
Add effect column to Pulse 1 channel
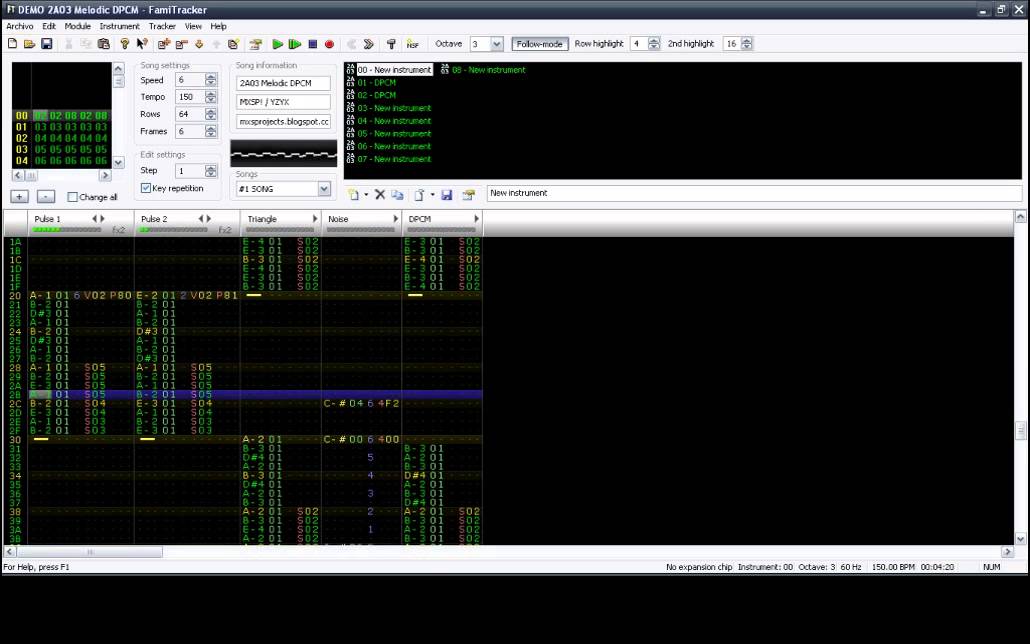pyautogui.click(x=102, y=219)
